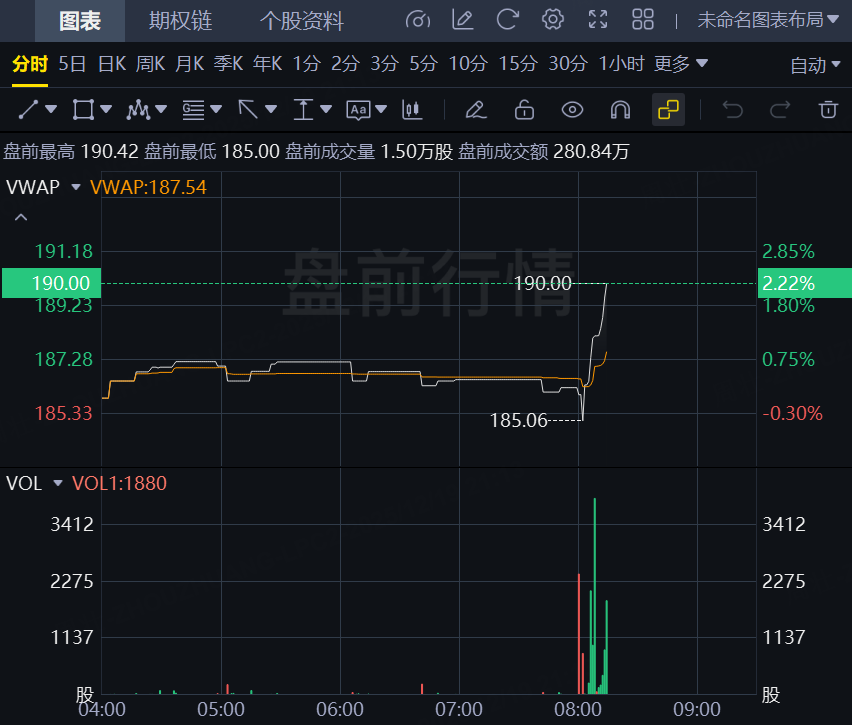Select the 10分 timeframe
This screenshot has height=725, width=852.
[467, 64]
